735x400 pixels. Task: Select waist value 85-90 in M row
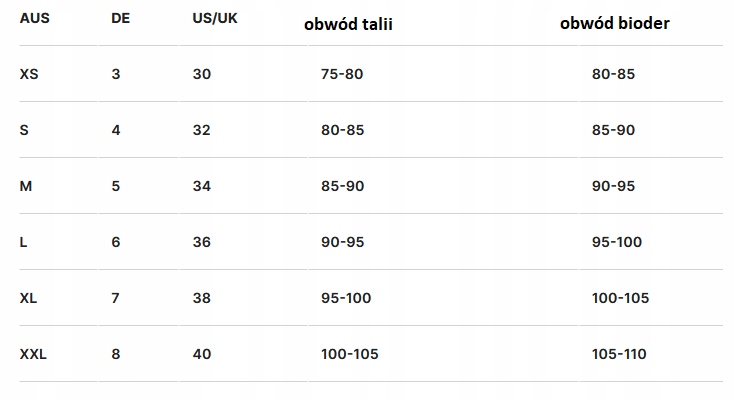tap(342, 186)
